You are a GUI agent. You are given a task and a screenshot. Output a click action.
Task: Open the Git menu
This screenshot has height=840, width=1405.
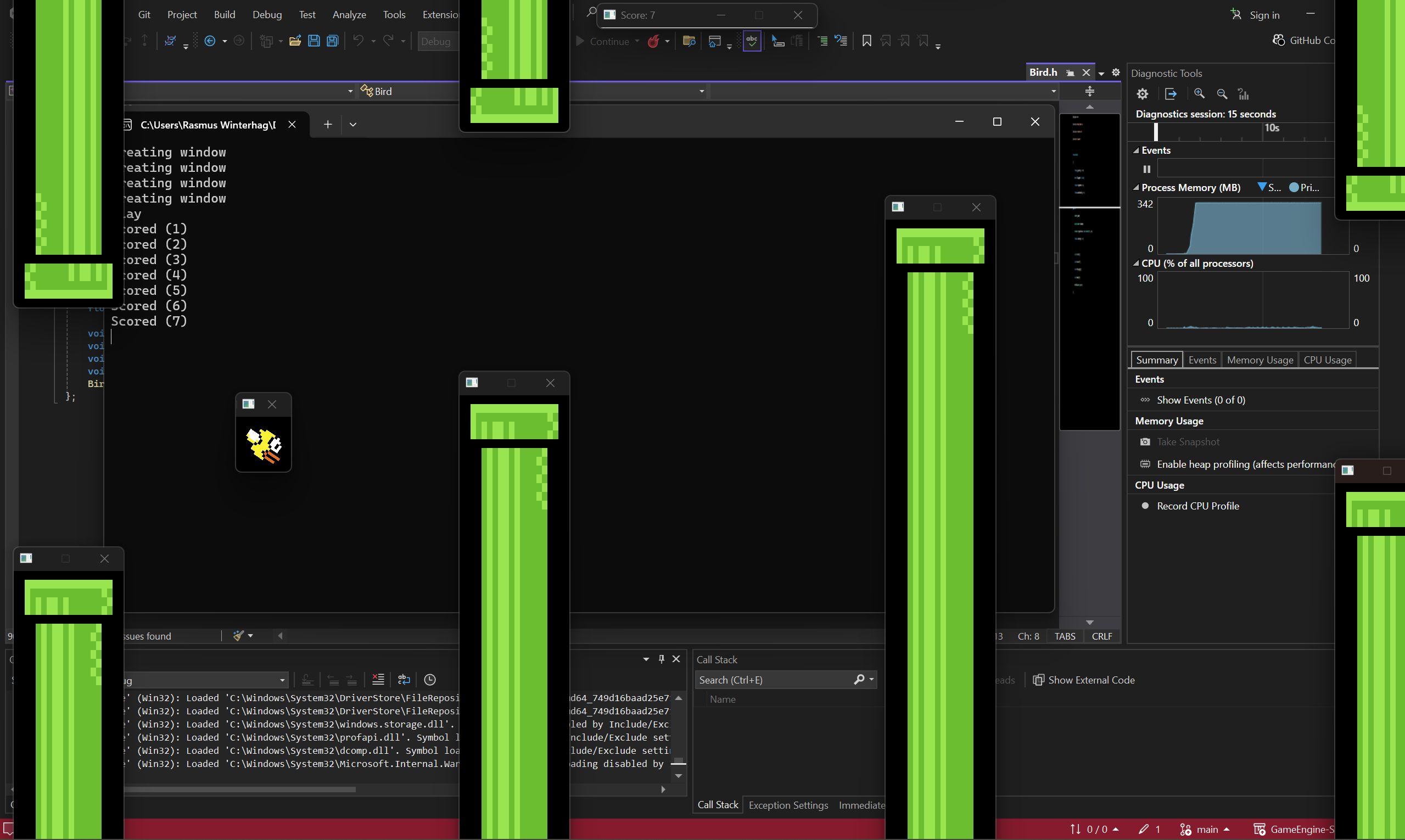[x=144, y=15]
